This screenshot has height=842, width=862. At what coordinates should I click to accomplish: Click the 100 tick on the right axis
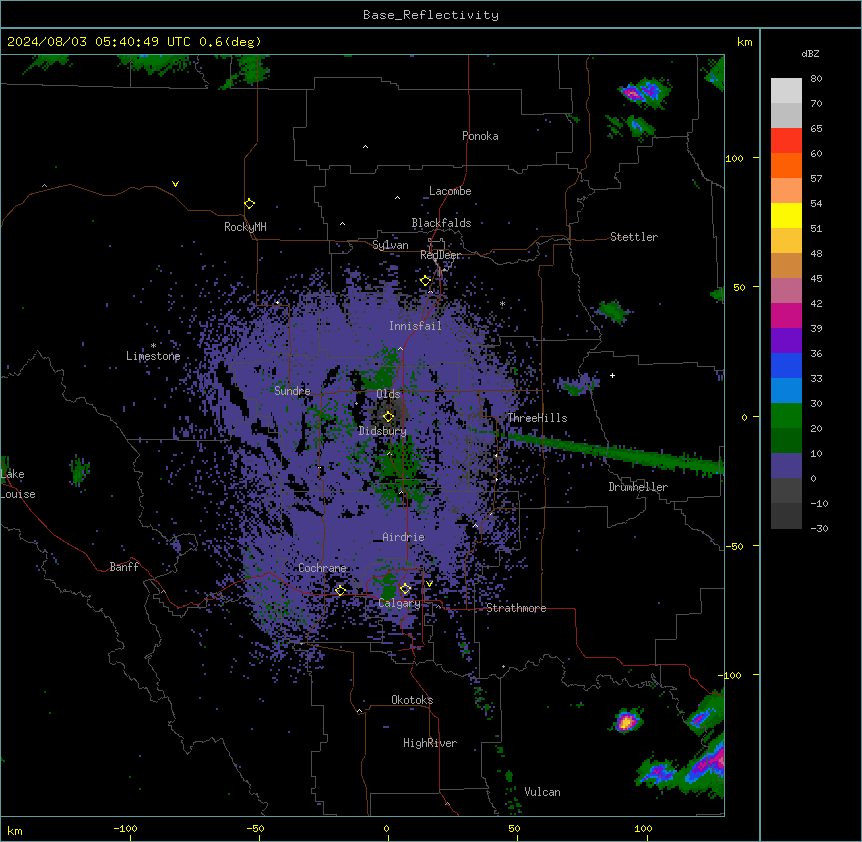click(x=735, y=158)
